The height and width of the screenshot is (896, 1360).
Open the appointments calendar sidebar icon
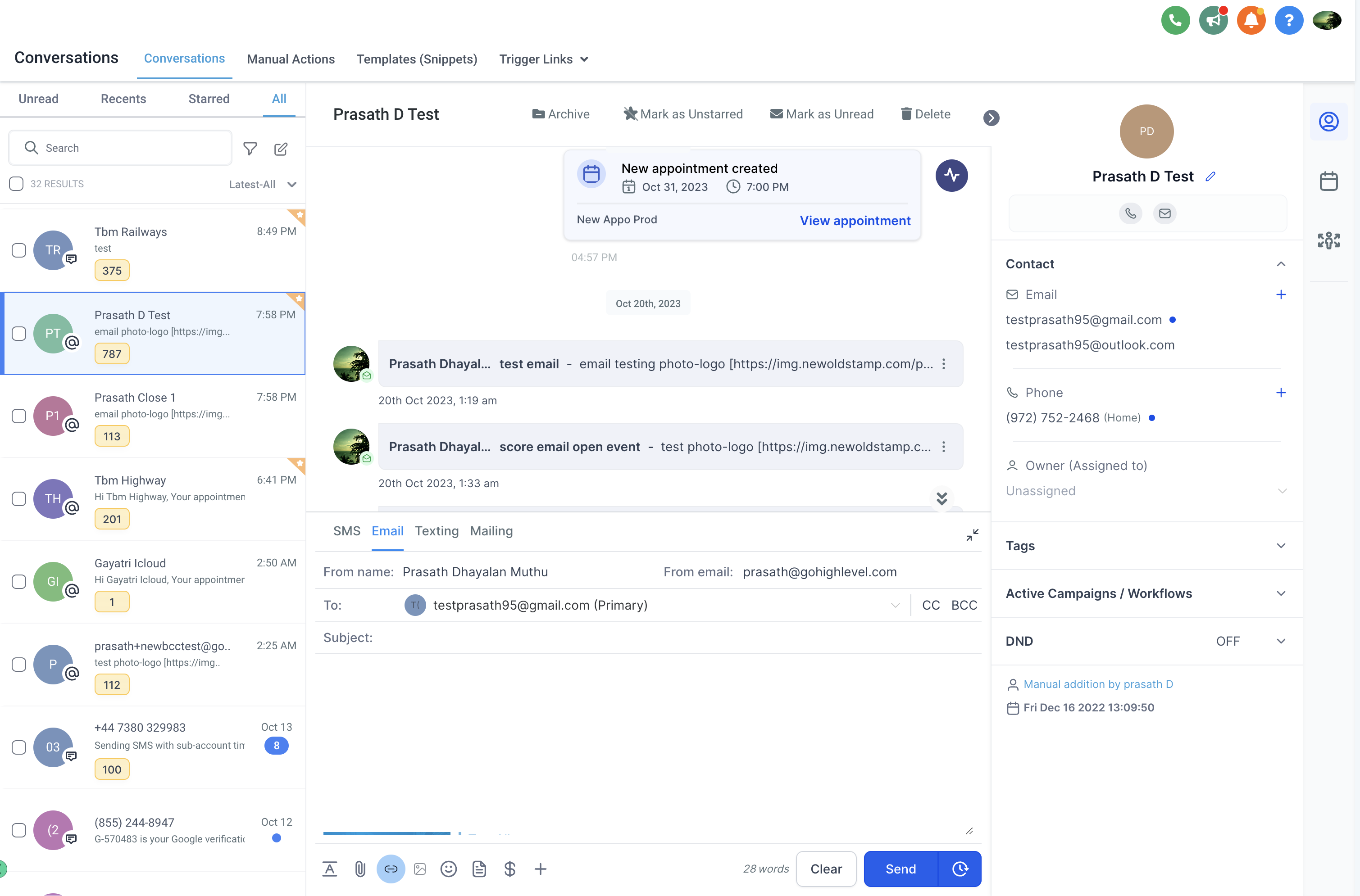(1328, 181)
